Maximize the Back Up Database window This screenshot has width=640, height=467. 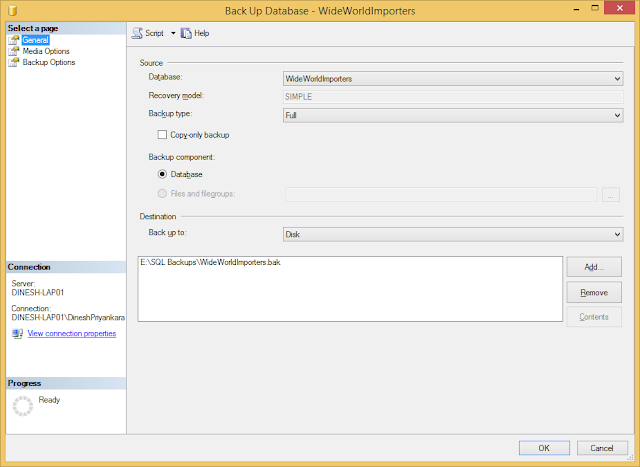point(595,8)
